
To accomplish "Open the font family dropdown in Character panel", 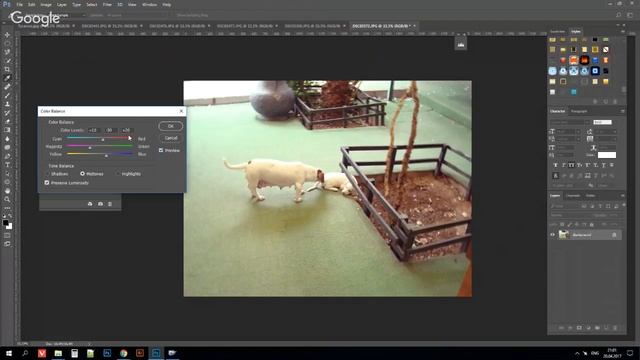I will point(570,122).
